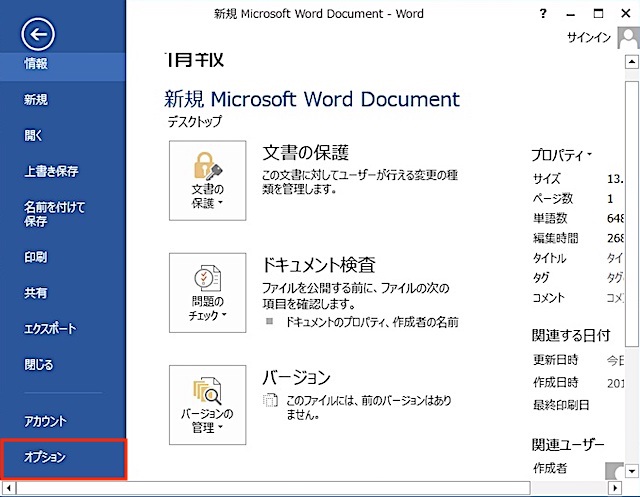
Task: Click the 関連ユーザー heading
Action: coord(567,444)
